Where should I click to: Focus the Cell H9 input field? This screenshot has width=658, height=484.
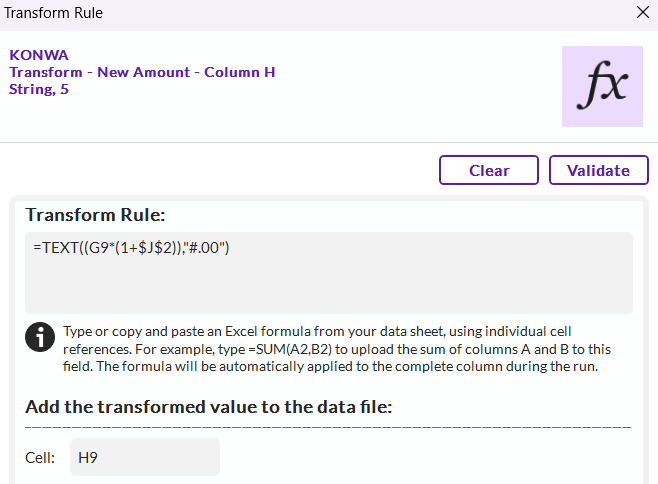click(x=144, y=457)
